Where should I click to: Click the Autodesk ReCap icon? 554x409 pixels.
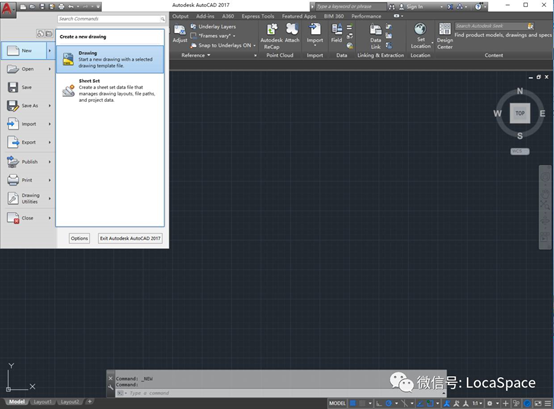tap(271, 36)
